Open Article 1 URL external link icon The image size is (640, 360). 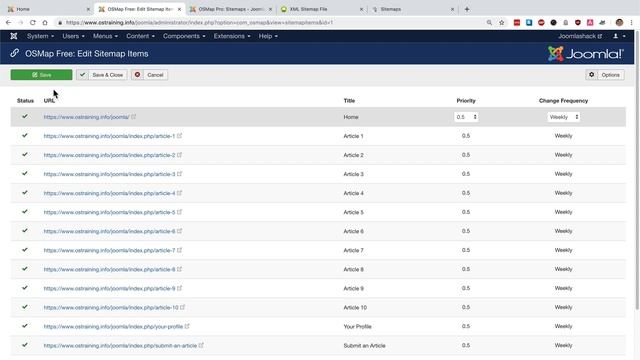pyautogui.click(x=180, y=136)
